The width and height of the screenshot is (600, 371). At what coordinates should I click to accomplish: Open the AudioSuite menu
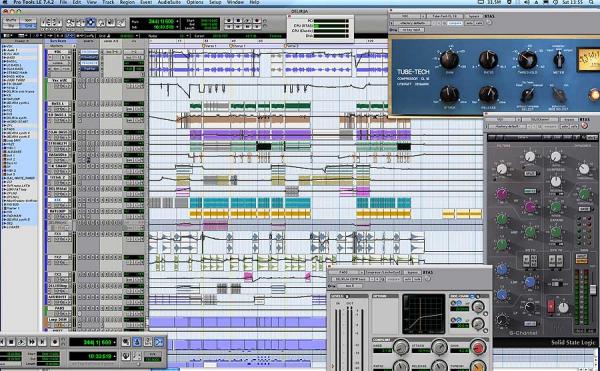click(x=169, y=2)
